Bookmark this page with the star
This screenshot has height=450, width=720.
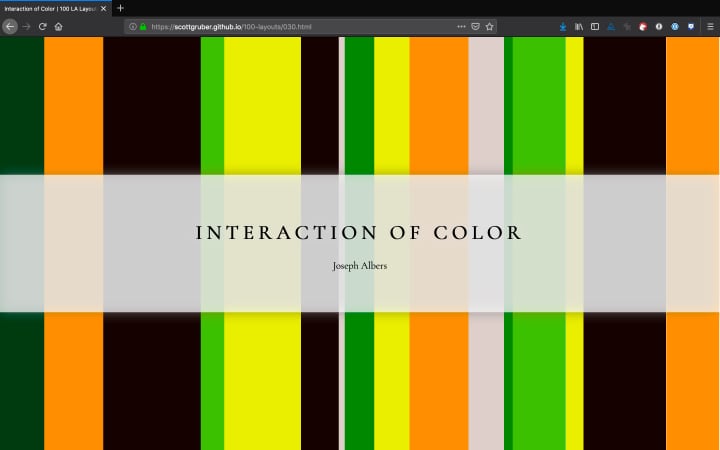tap(489, 27)
